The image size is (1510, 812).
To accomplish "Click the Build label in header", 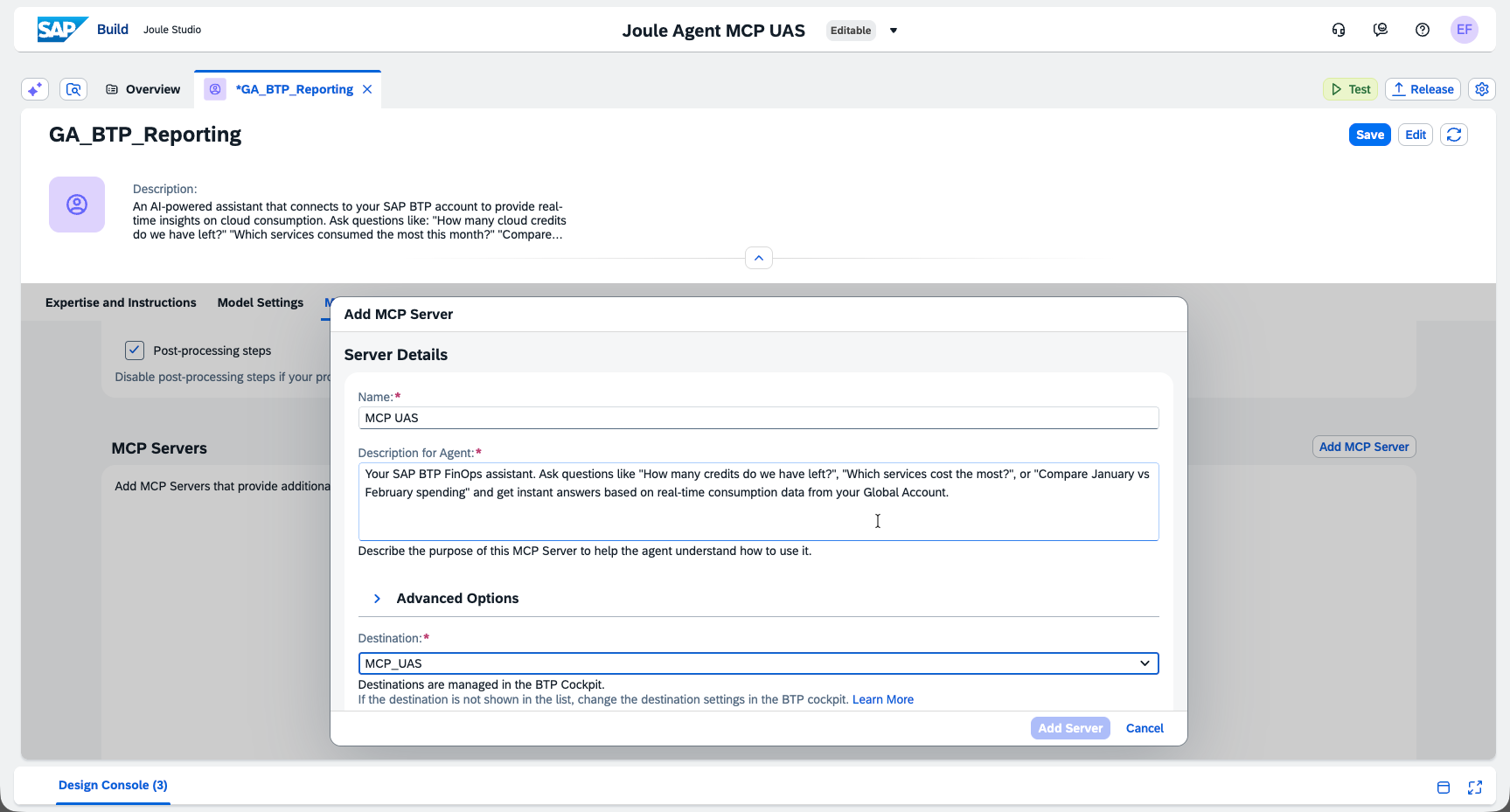I will (113, 29).
